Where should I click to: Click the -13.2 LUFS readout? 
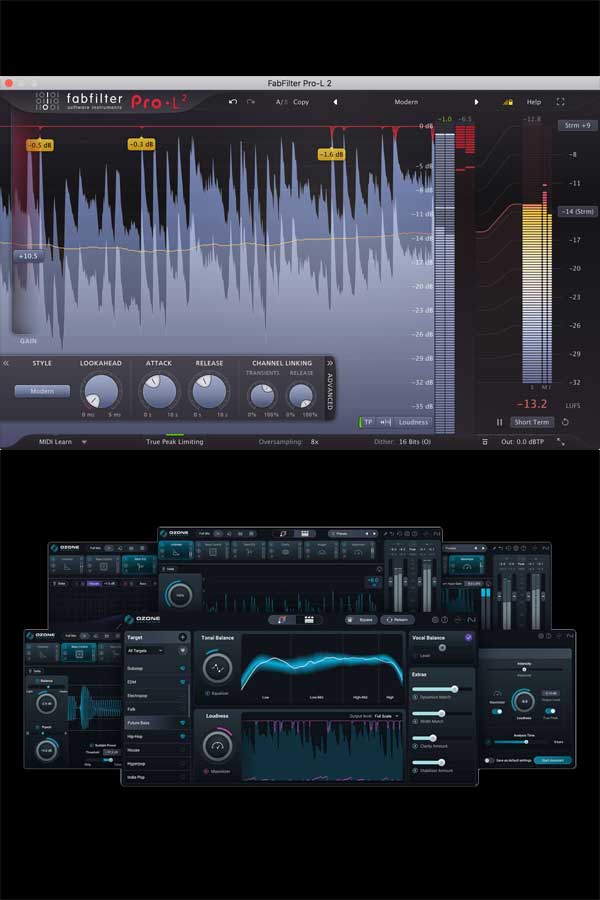point(532,404)
